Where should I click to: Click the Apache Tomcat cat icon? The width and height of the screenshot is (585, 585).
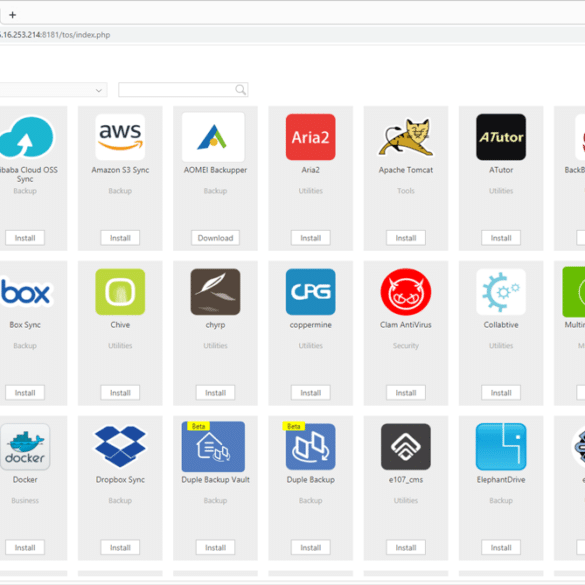[x=406, y=137]
